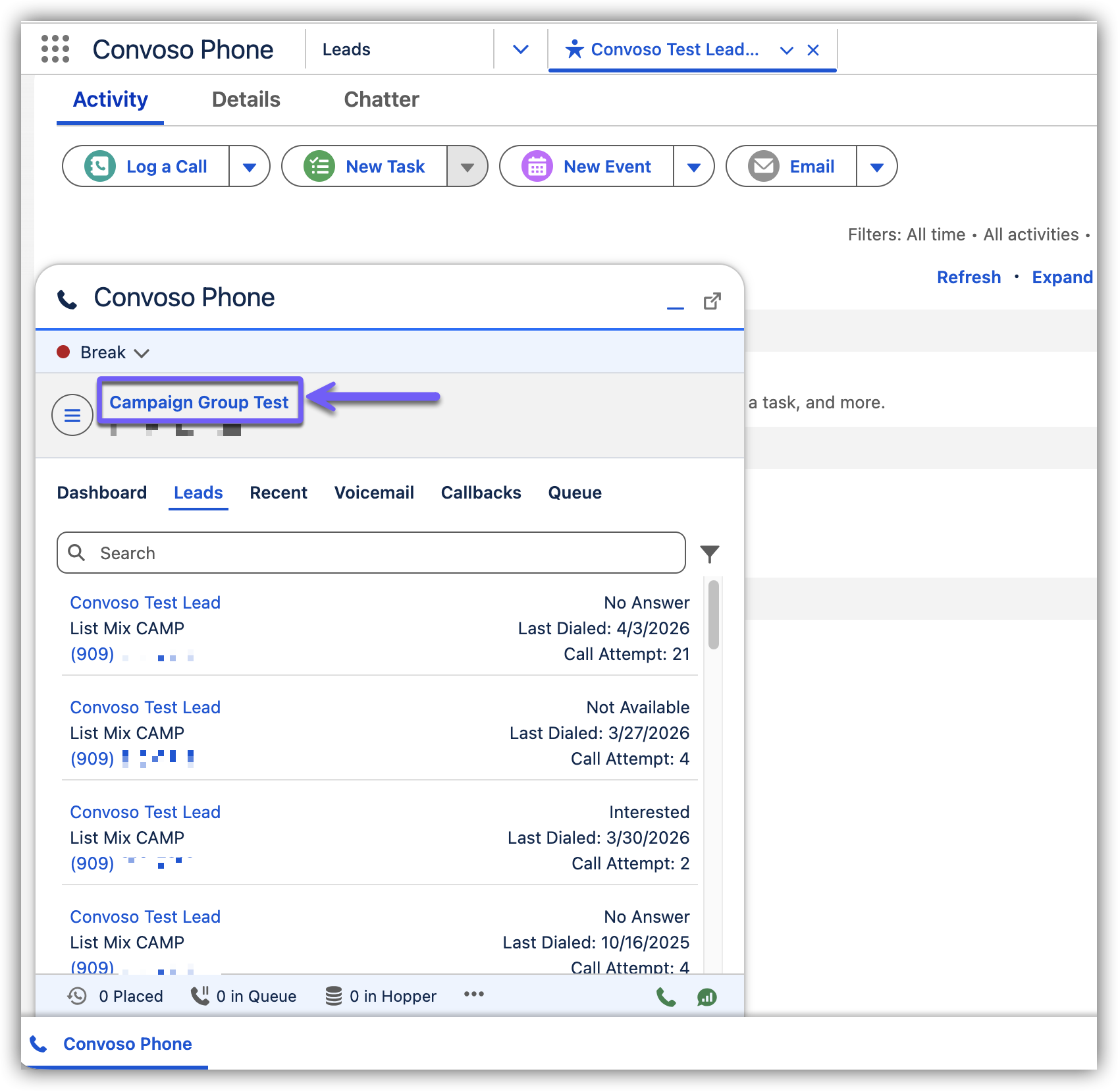The width and height of the screenshot is (1118, 1092).
Task: Open the hamburger menu in Convoso Phone
Action: click(72, 415)
